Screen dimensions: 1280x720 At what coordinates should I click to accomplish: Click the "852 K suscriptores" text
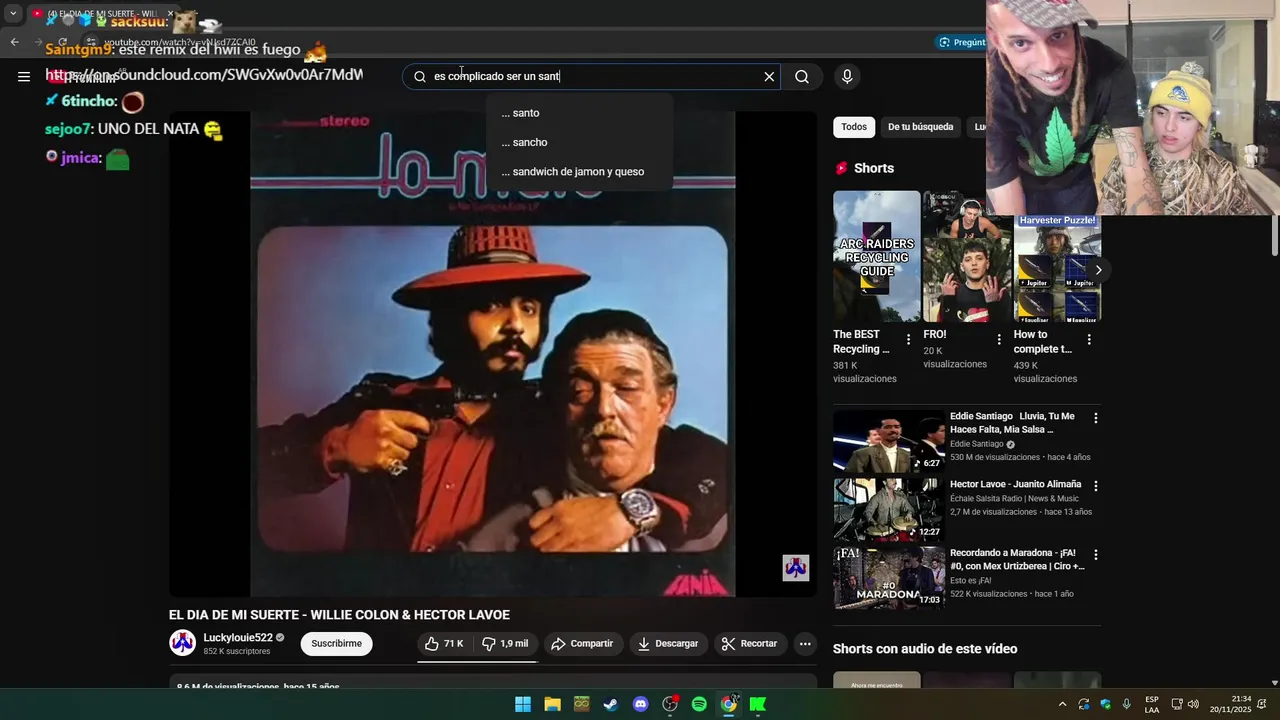237,652
